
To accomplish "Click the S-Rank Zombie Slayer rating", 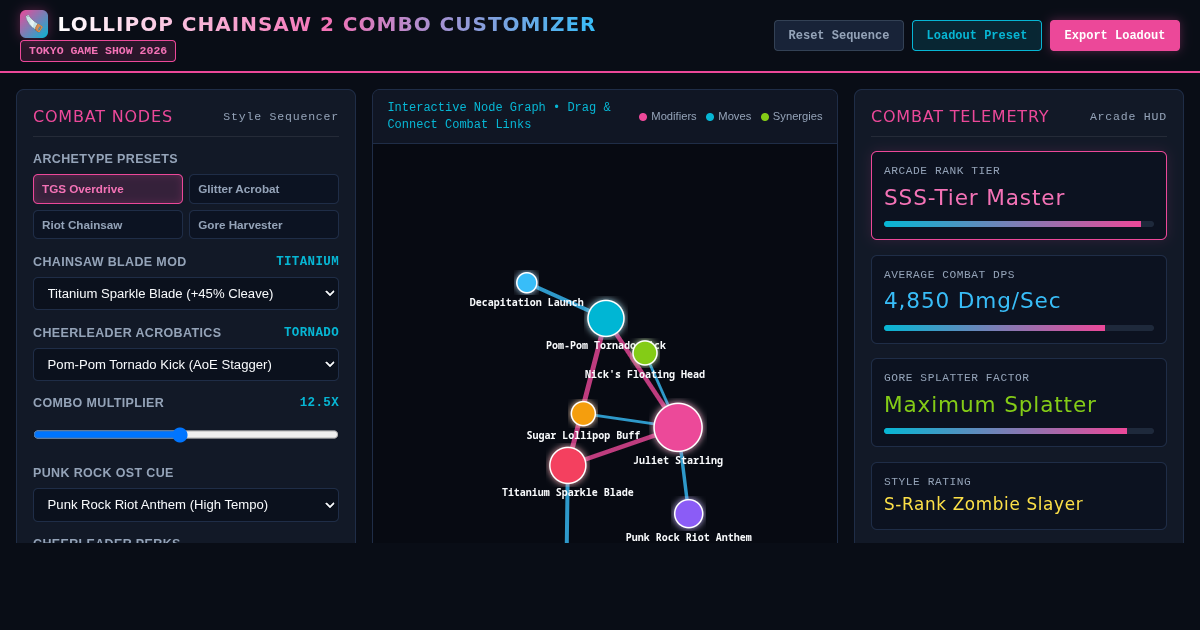I will coord(984,504).
